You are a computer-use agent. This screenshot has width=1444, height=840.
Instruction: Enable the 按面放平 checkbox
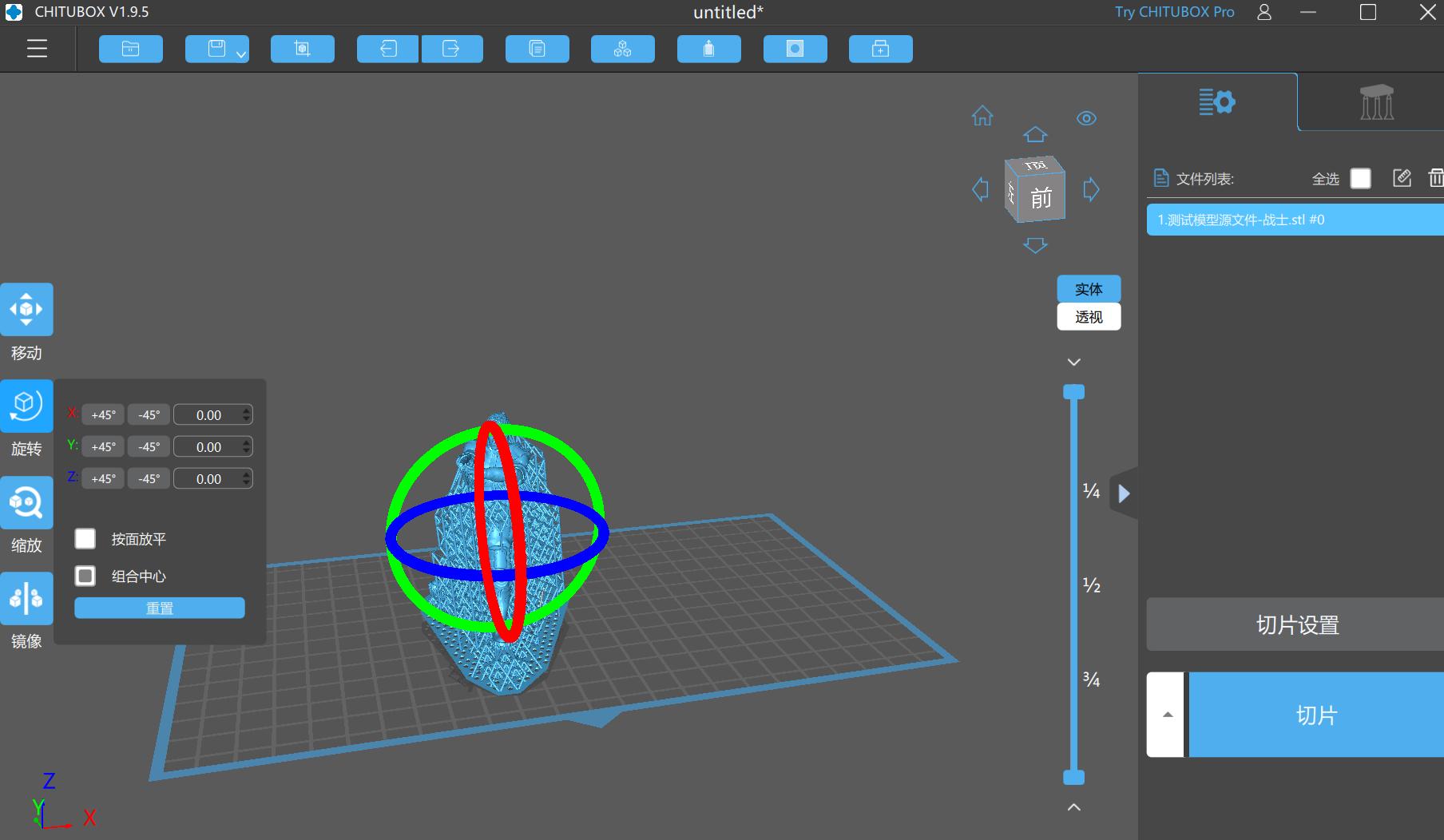(x=85, y=538)
